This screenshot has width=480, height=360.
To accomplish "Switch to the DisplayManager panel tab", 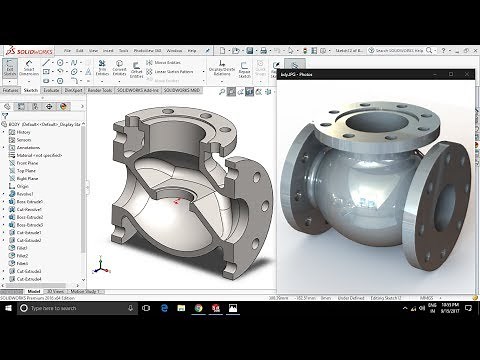I will pos(63,107).
